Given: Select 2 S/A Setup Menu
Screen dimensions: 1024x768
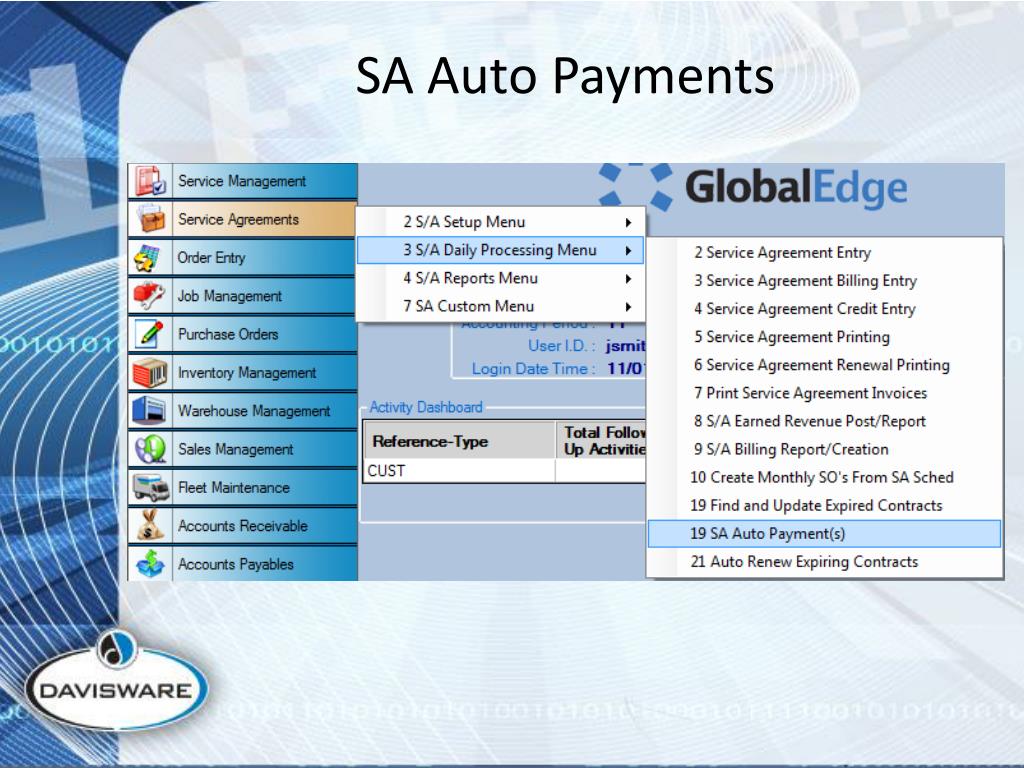Looking at the screenshot, I should point(500,222).
